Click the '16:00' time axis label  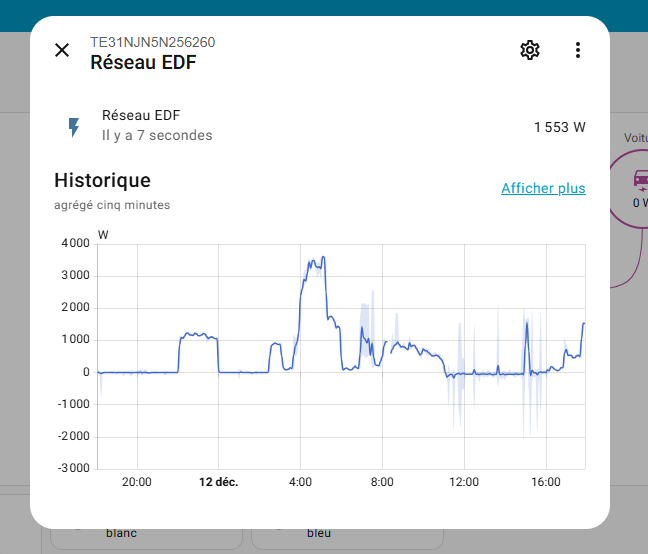(546, 482)
